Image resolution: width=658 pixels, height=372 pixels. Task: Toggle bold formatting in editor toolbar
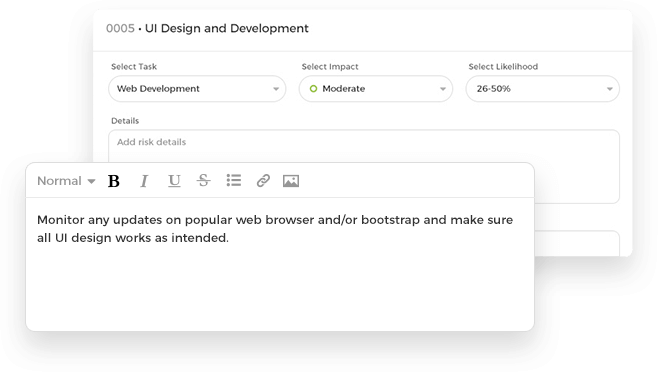pos(114,181)
